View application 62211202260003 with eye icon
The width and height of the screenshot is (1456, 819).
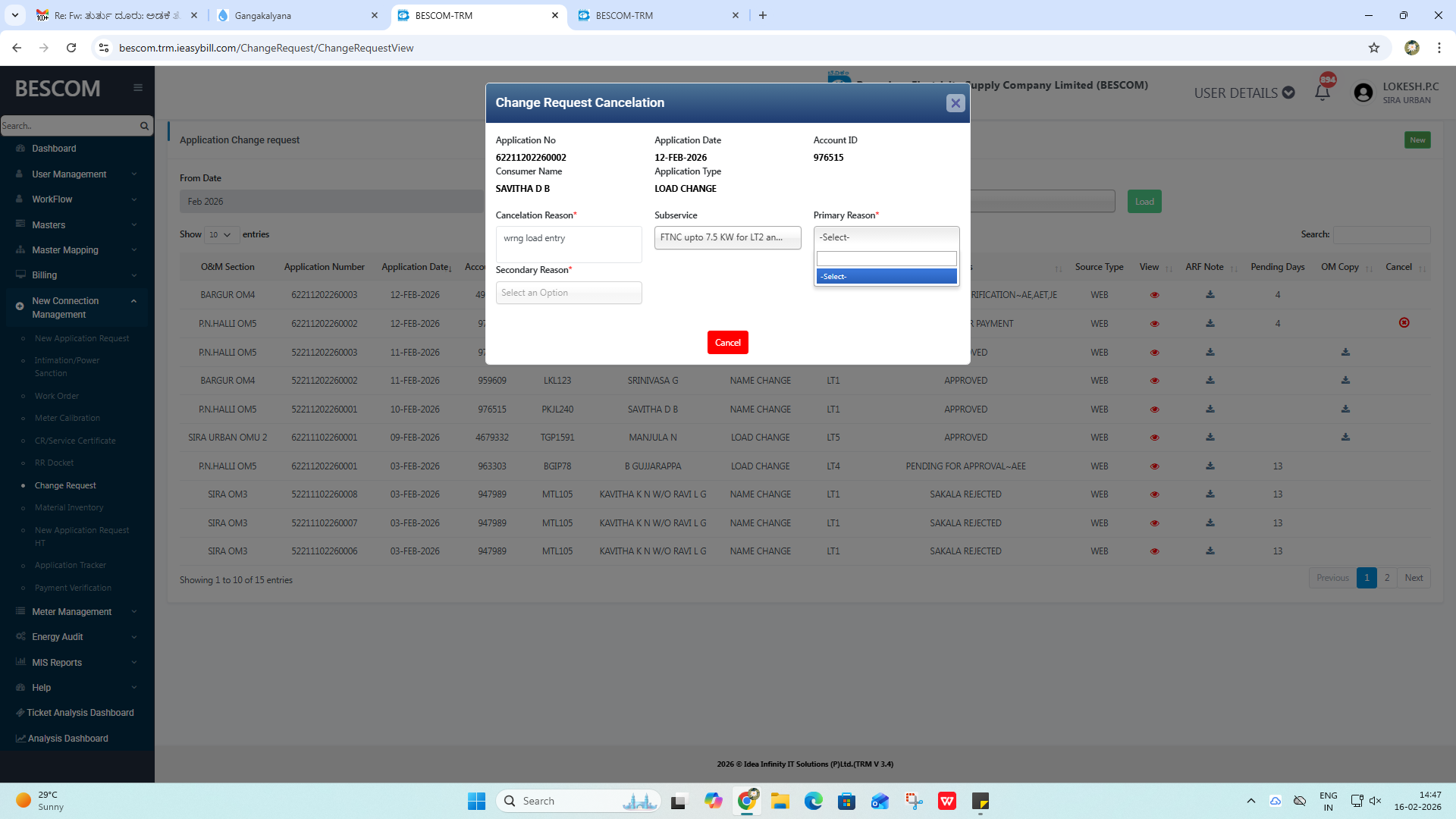click(x=1154, y=295)
